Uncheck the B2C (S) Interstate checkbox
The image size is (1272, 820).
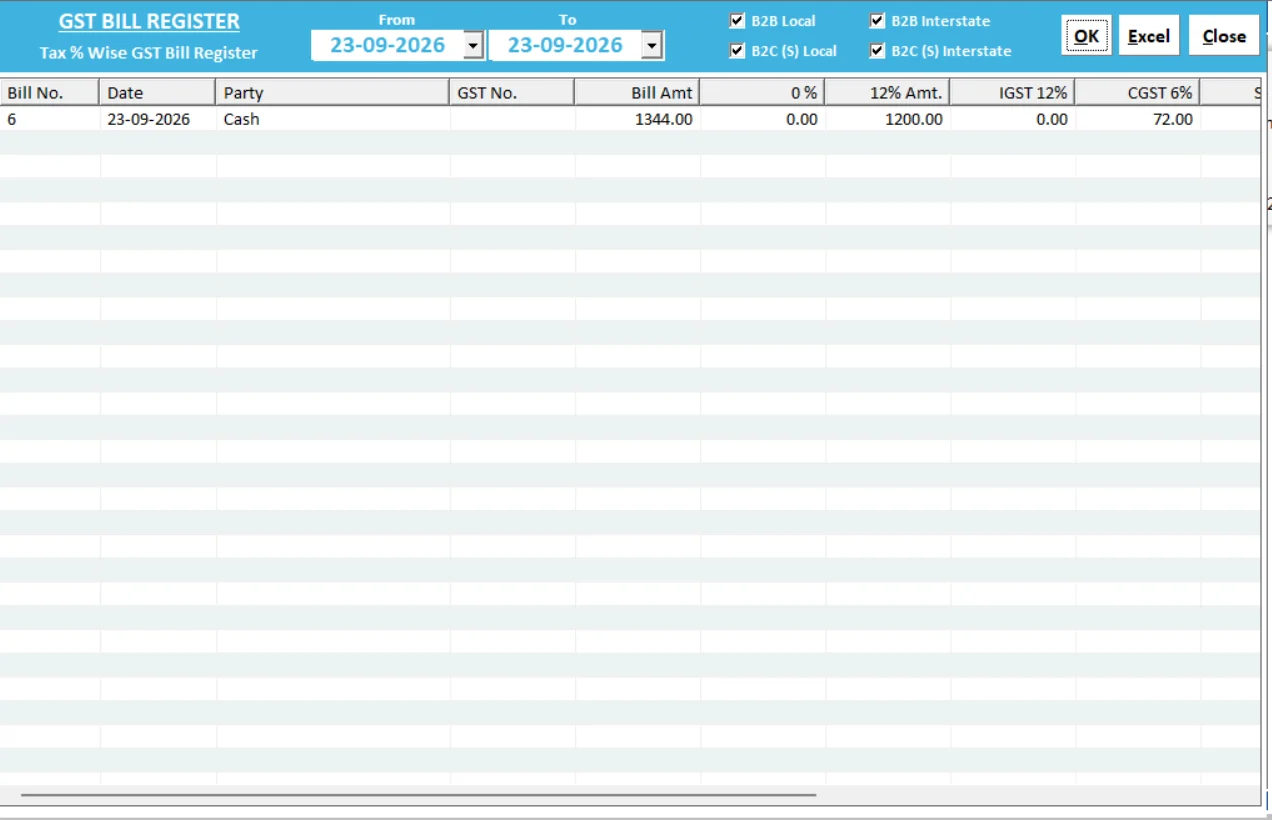click(878, 50)
